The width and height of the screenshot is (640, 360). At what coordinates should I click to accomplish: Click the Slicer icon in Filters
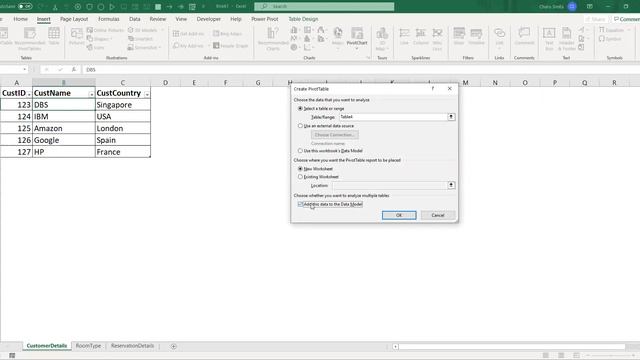click(459, 36)
